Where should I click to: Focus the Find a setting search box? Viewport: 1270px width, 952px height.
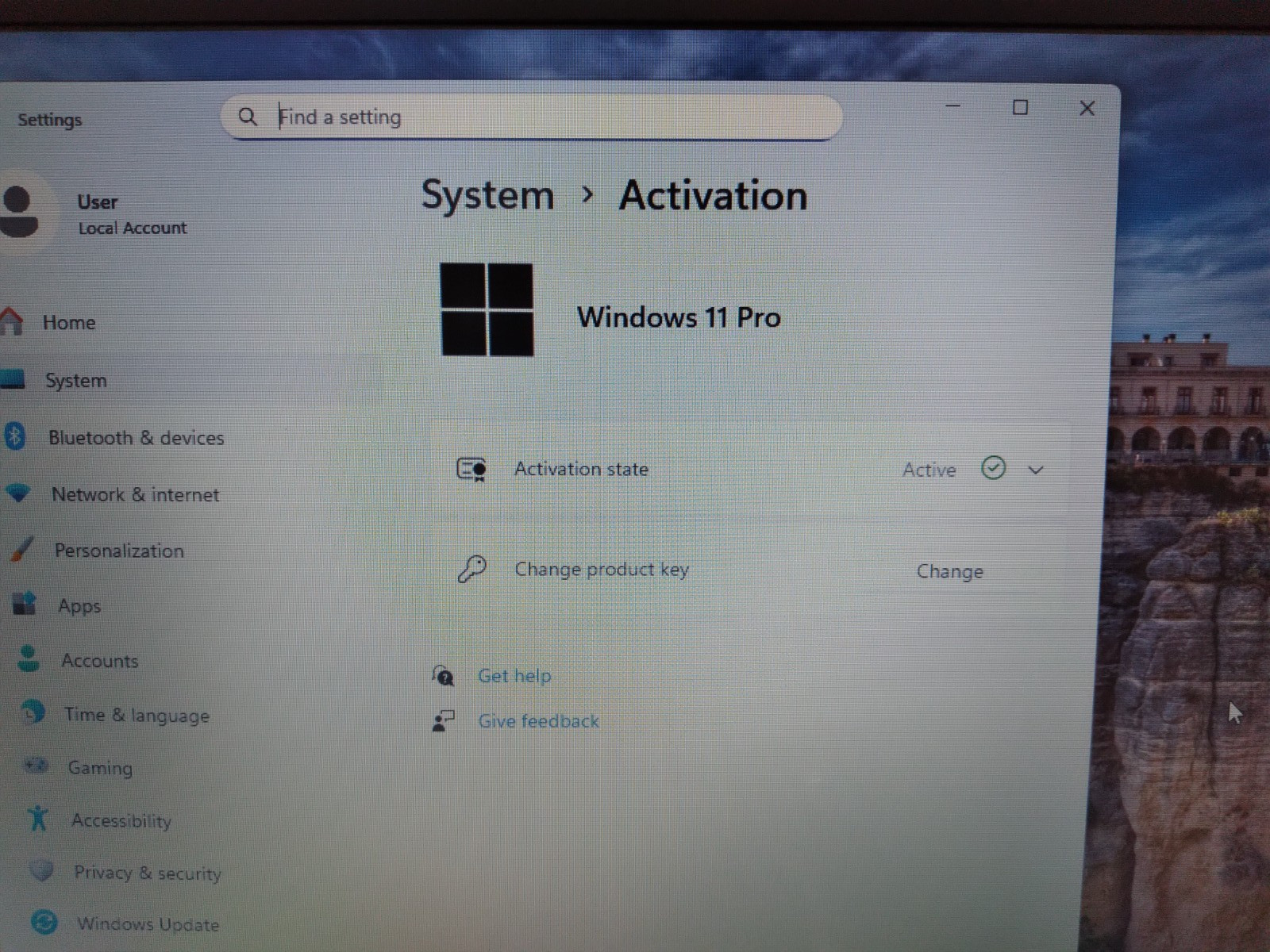(531, 117)
